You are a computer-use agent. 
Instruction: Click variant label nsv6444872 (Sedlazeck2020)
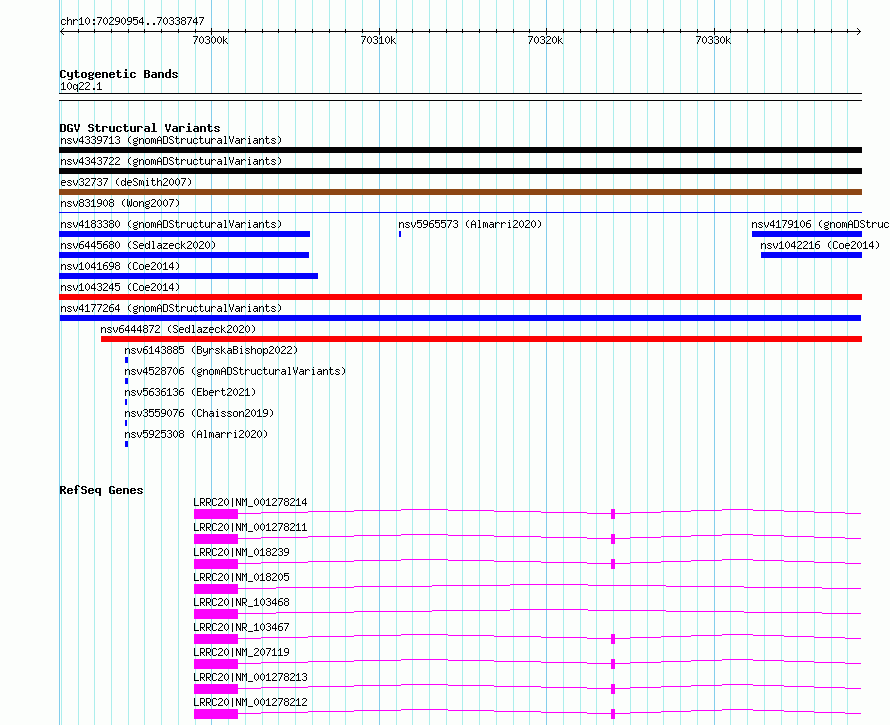(178, 329)
